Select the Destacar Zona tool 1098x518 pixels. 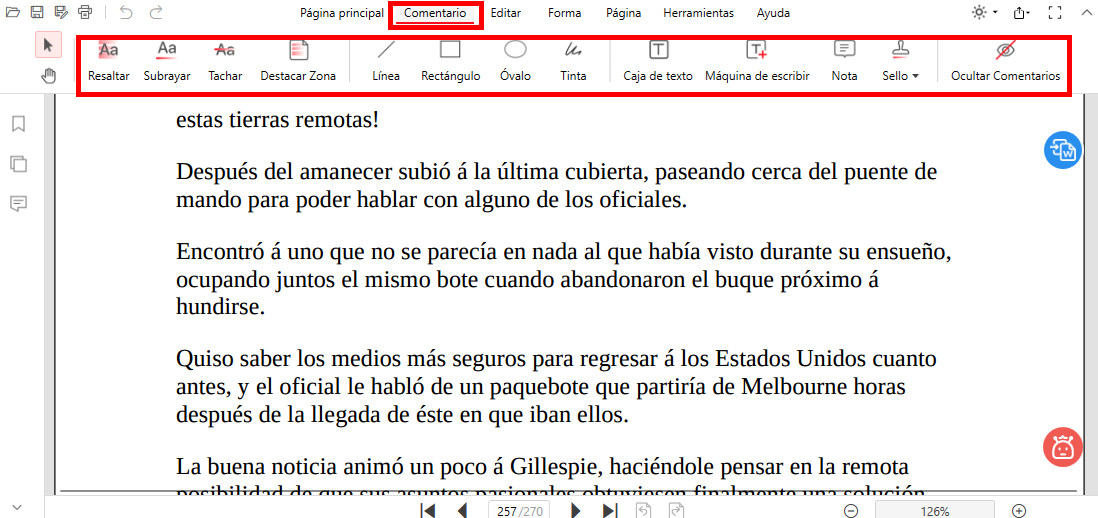pos(298,62)
